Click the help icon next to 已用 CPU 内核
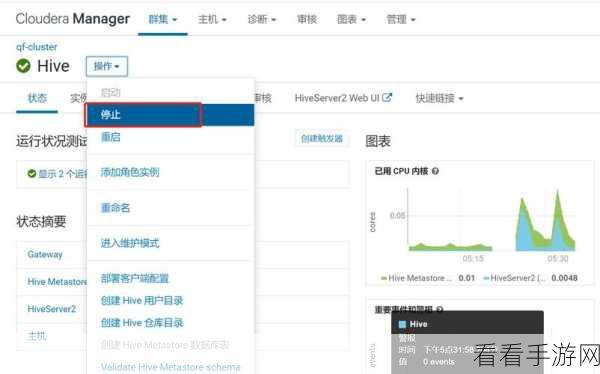The image size is (600, 374). 435,171
